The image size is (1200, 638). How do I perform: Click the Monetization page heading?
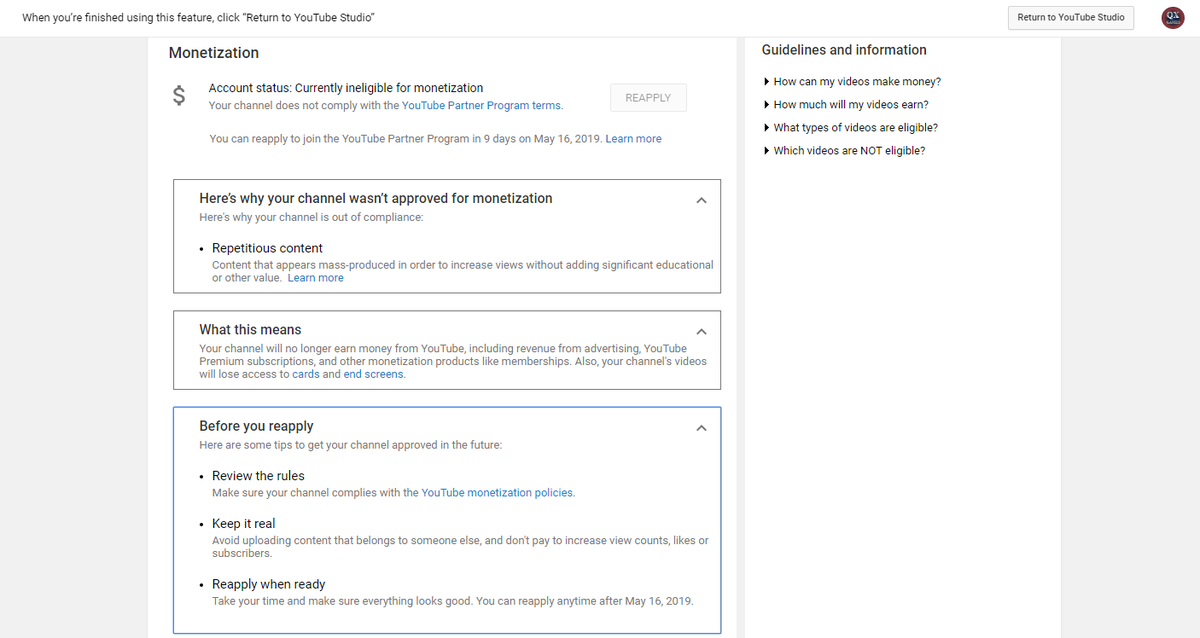[214, 53]
